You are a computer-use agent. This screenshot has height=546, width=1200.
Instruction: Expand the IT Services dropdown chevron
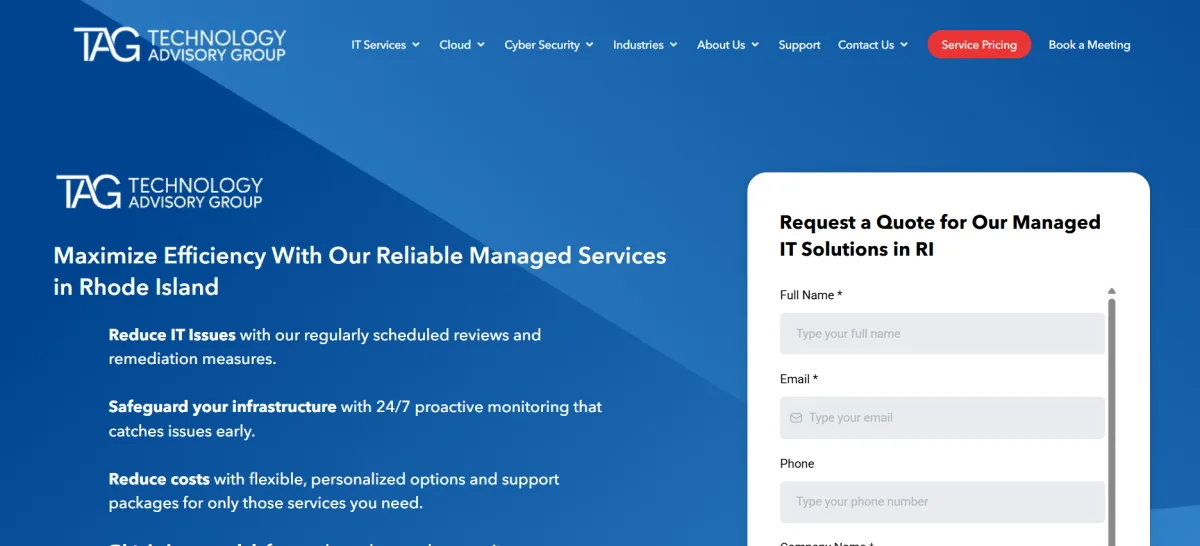(x=416, y=45)
